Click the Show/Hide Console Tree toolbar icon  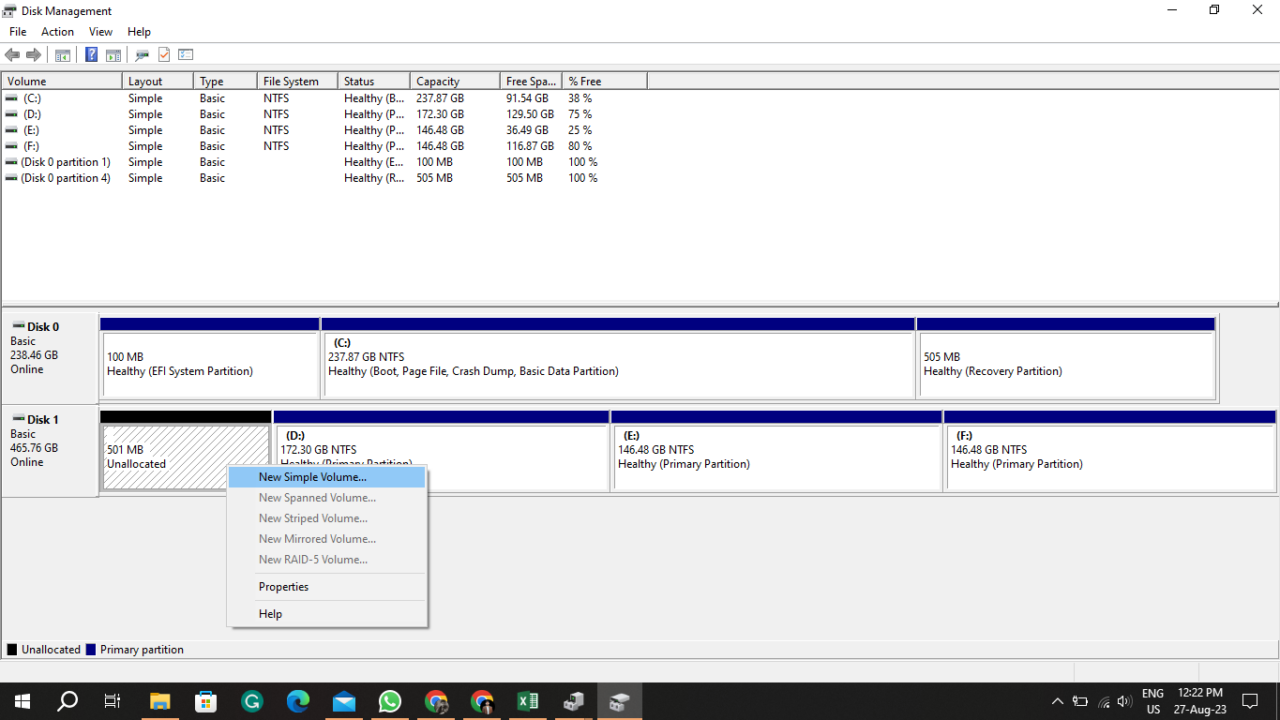[x=62, y=54]
